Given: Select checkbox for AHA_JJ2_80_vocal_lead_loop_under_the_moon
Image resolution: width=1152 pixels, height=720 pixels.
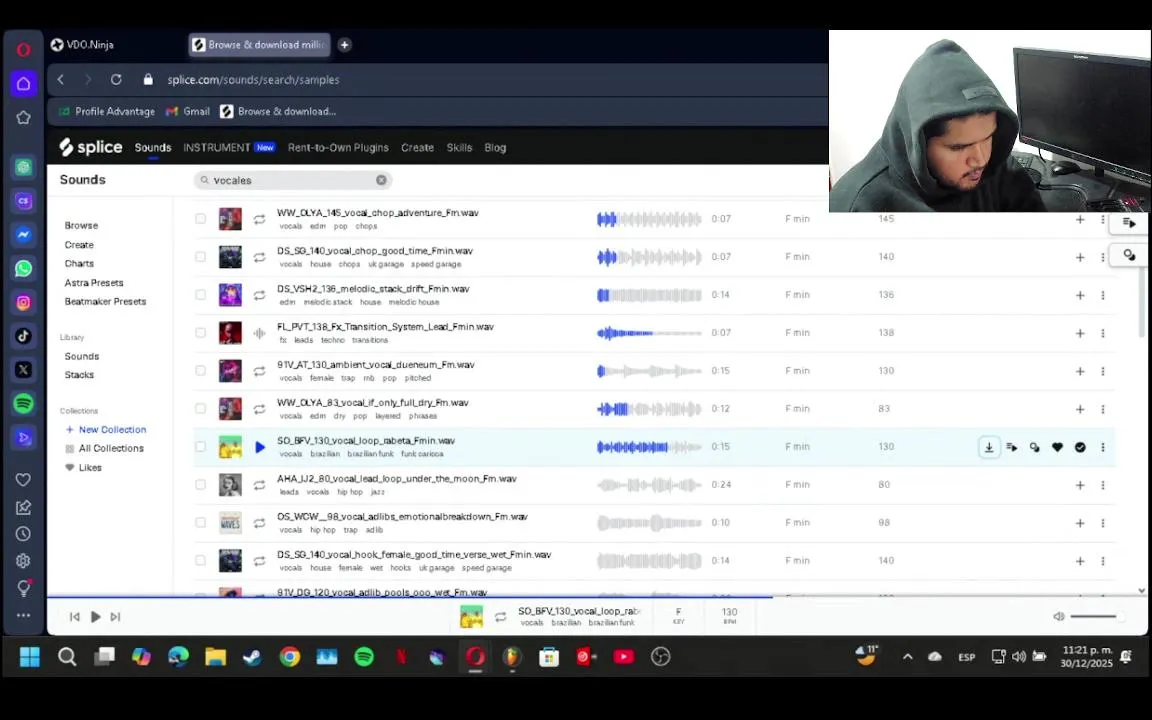Looking at the screenshot, I should click(201, 485).
